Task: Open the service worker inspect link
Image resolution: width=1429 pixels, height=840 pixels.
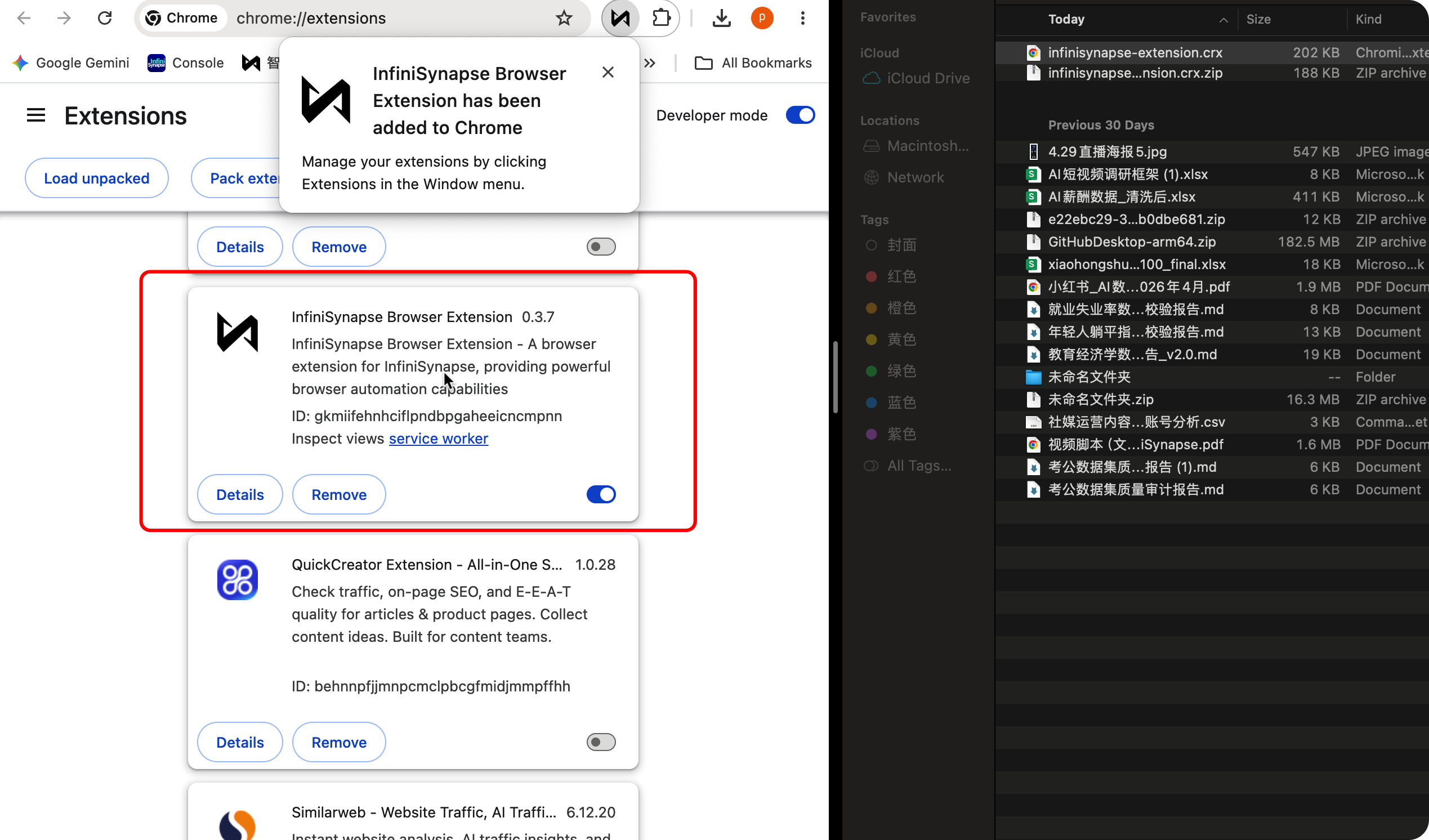Action: click(x=439, y=439)
